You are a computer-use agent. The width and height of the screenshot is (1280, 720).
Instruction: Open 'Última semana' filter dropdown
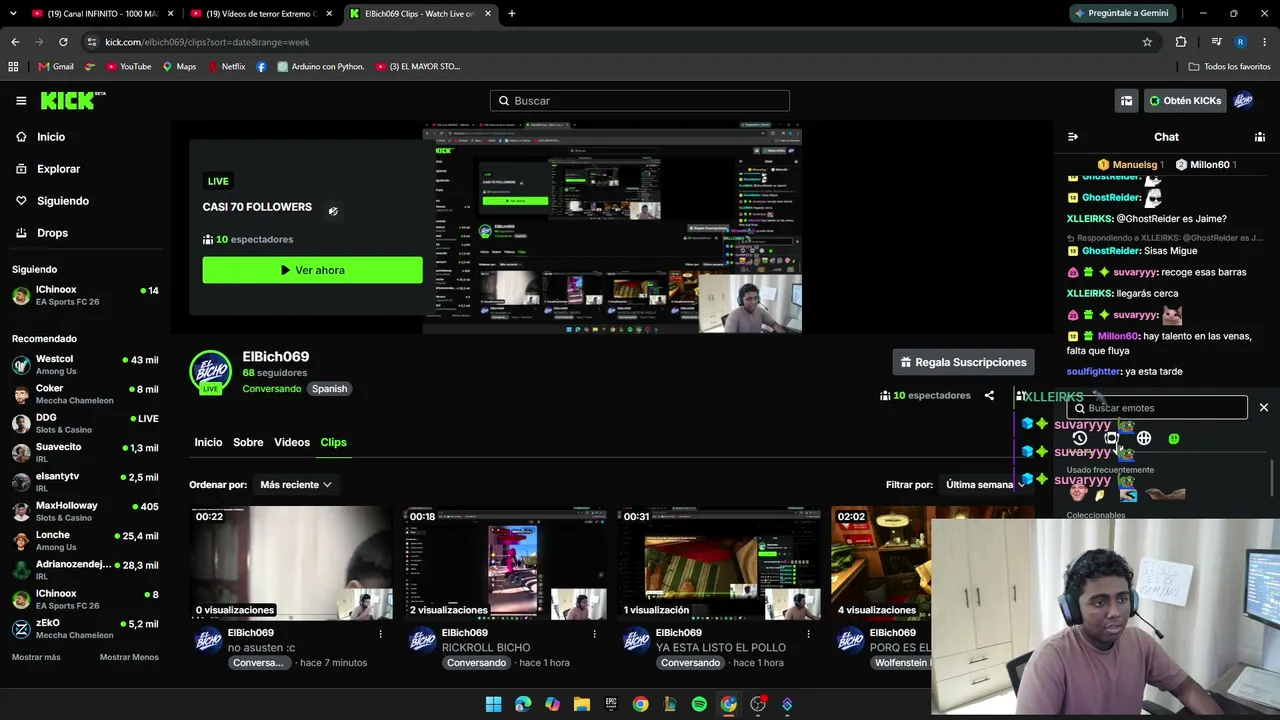(x=985, y=485)
